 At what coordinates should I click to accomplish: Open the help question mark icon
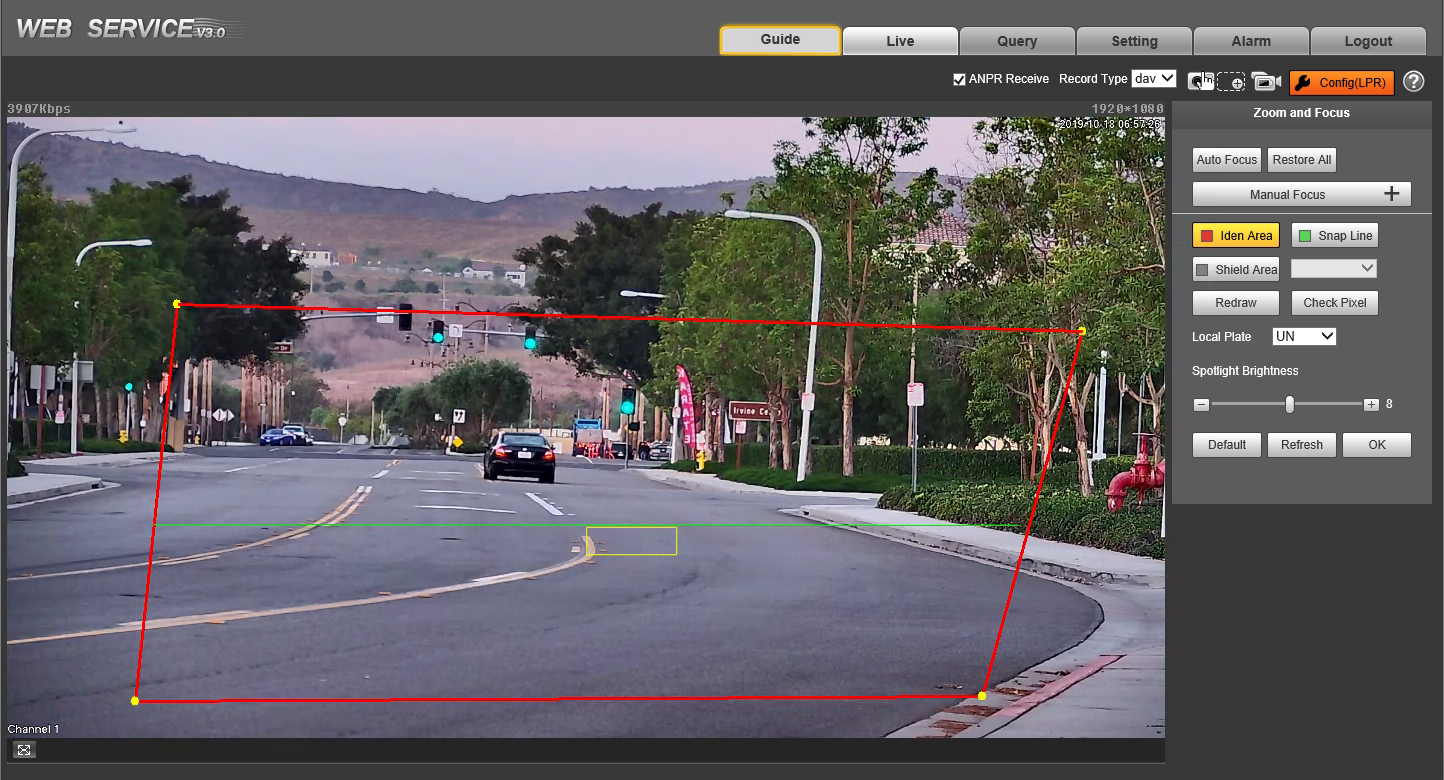pos(1413,82)
